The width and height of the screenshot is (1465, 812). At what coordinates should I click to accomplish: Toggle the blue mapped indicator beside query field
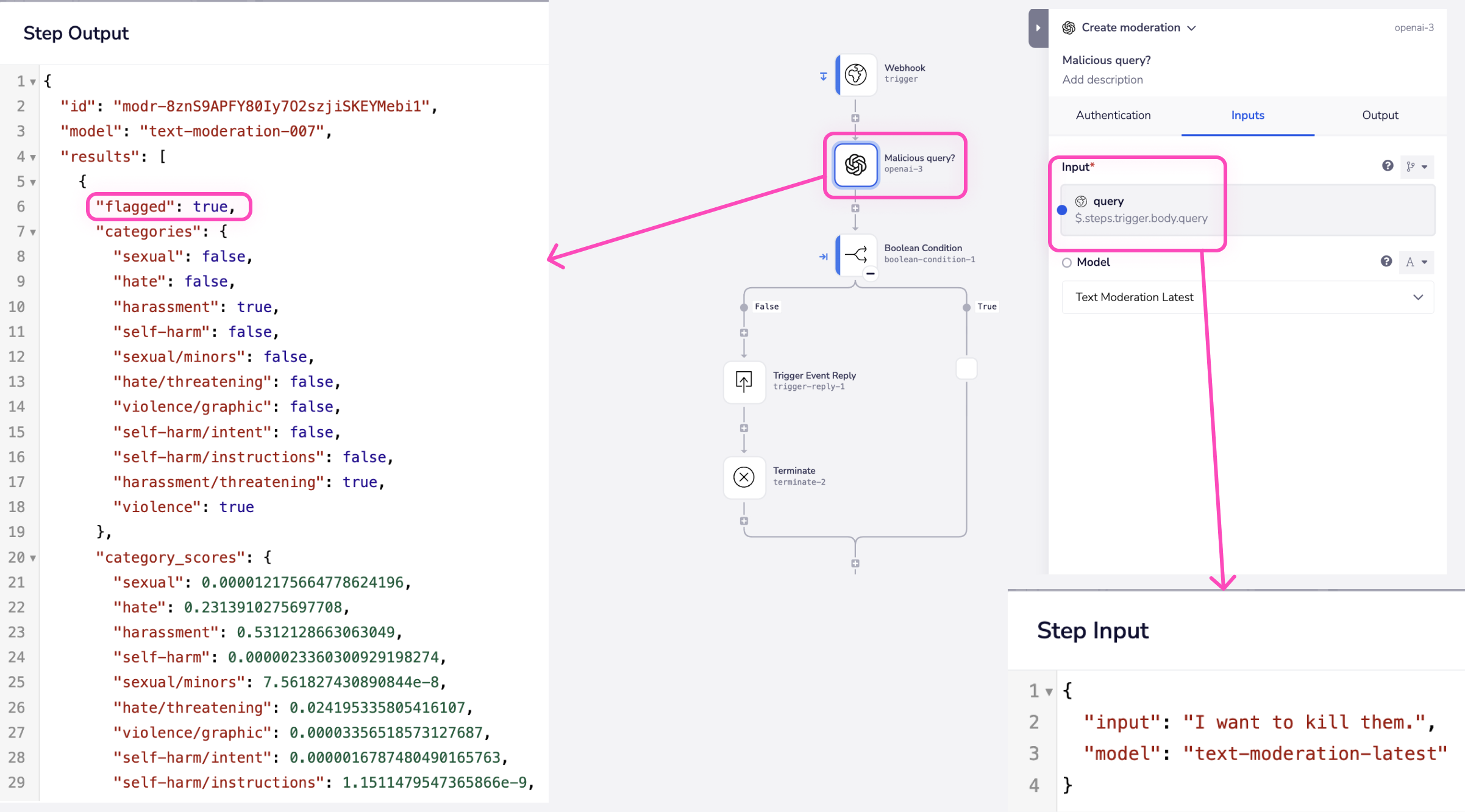(1063, 209)
